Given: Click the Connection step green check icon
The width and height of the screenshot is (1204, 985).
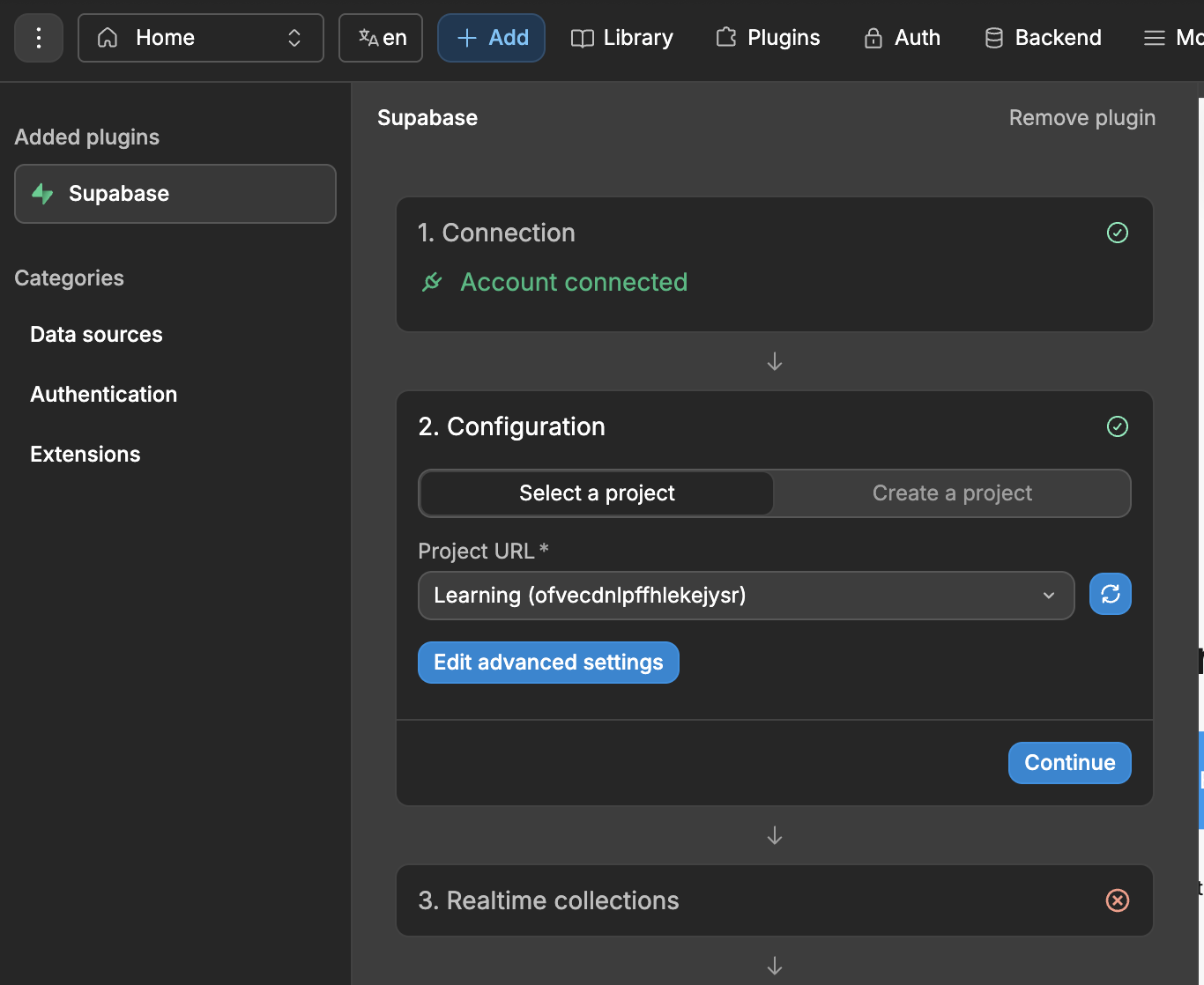Looking at the screenshot, I should (x=1118, y=233).
